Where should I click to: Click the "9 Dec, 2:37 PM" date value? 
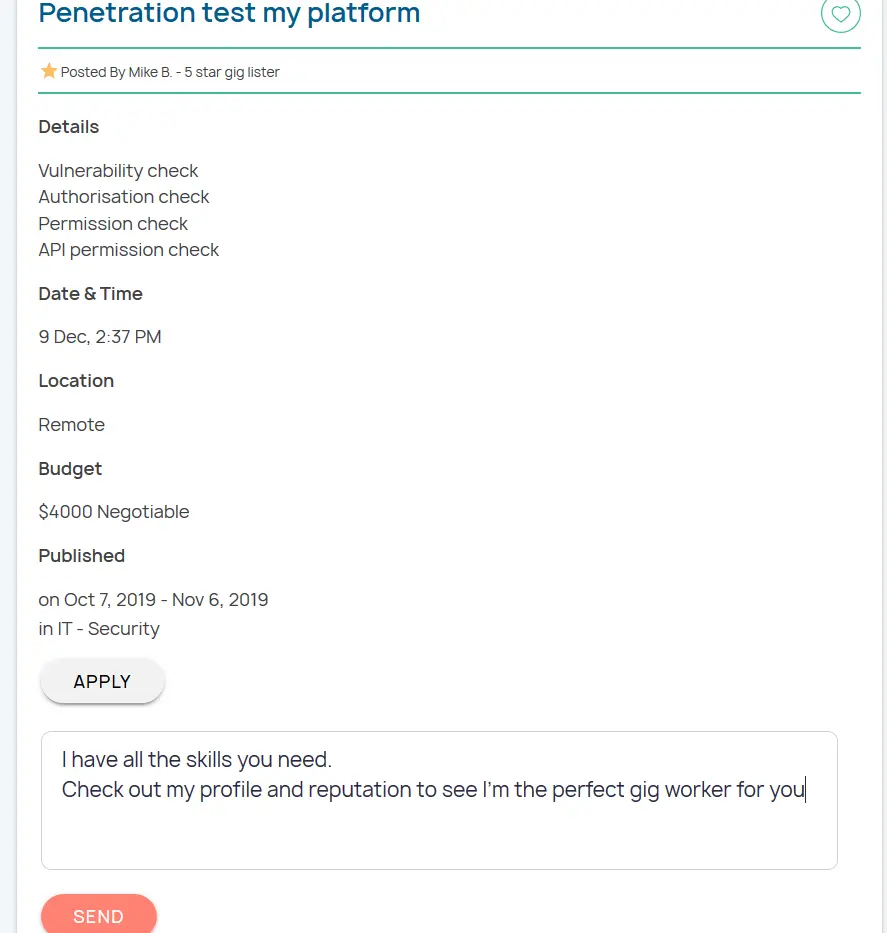pos(100,337)
